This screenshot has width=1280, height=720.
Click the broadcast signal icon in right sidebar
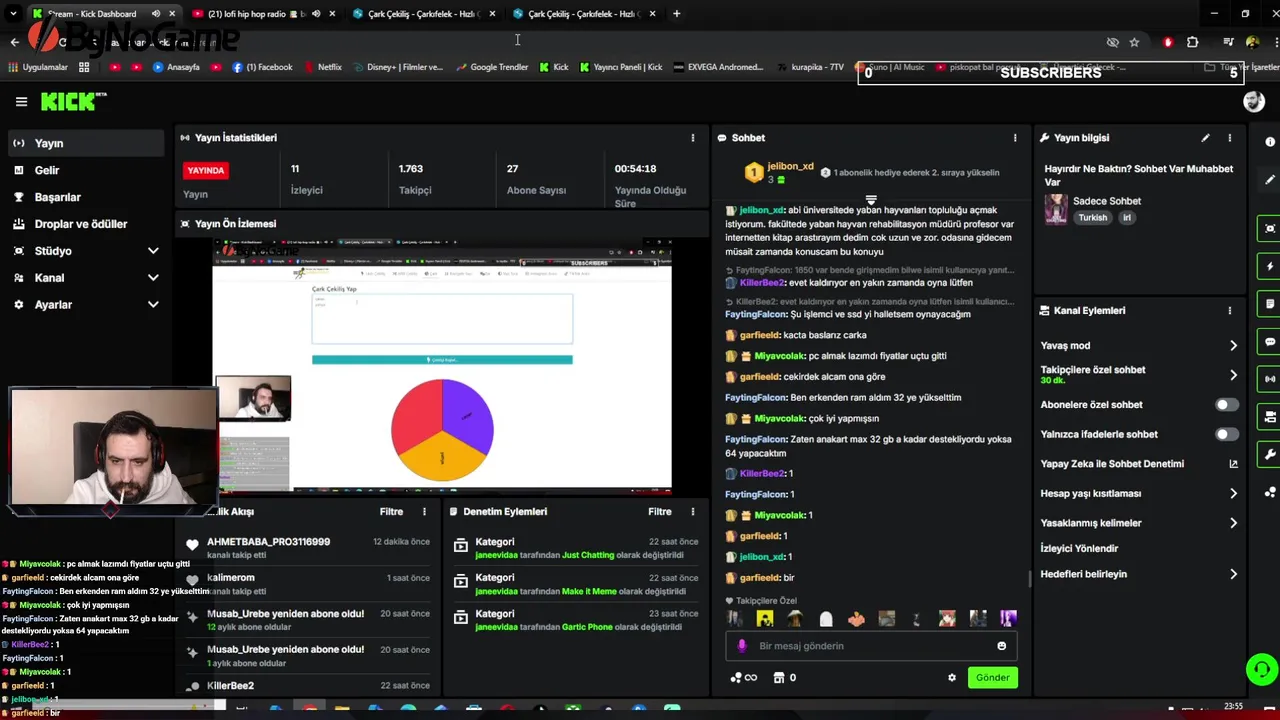1270,379
